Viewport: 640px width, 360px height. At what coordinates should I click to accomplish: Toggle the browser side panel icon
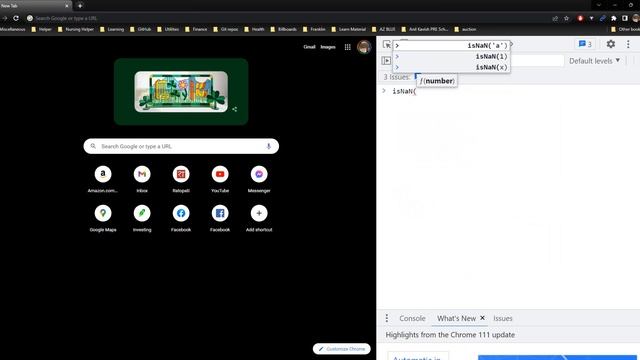tap(624, 18)
